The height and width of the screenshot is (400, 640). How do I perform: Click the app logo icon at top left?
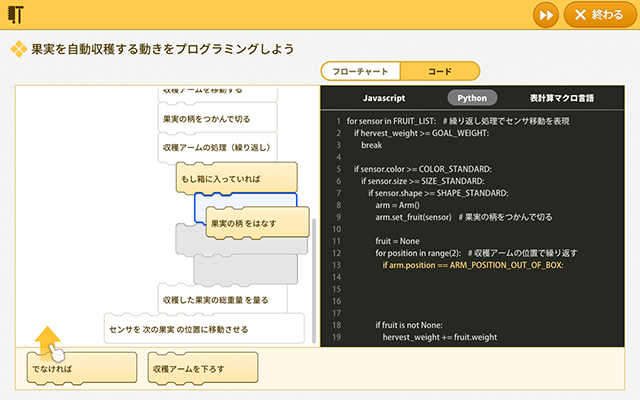(17, 15)
